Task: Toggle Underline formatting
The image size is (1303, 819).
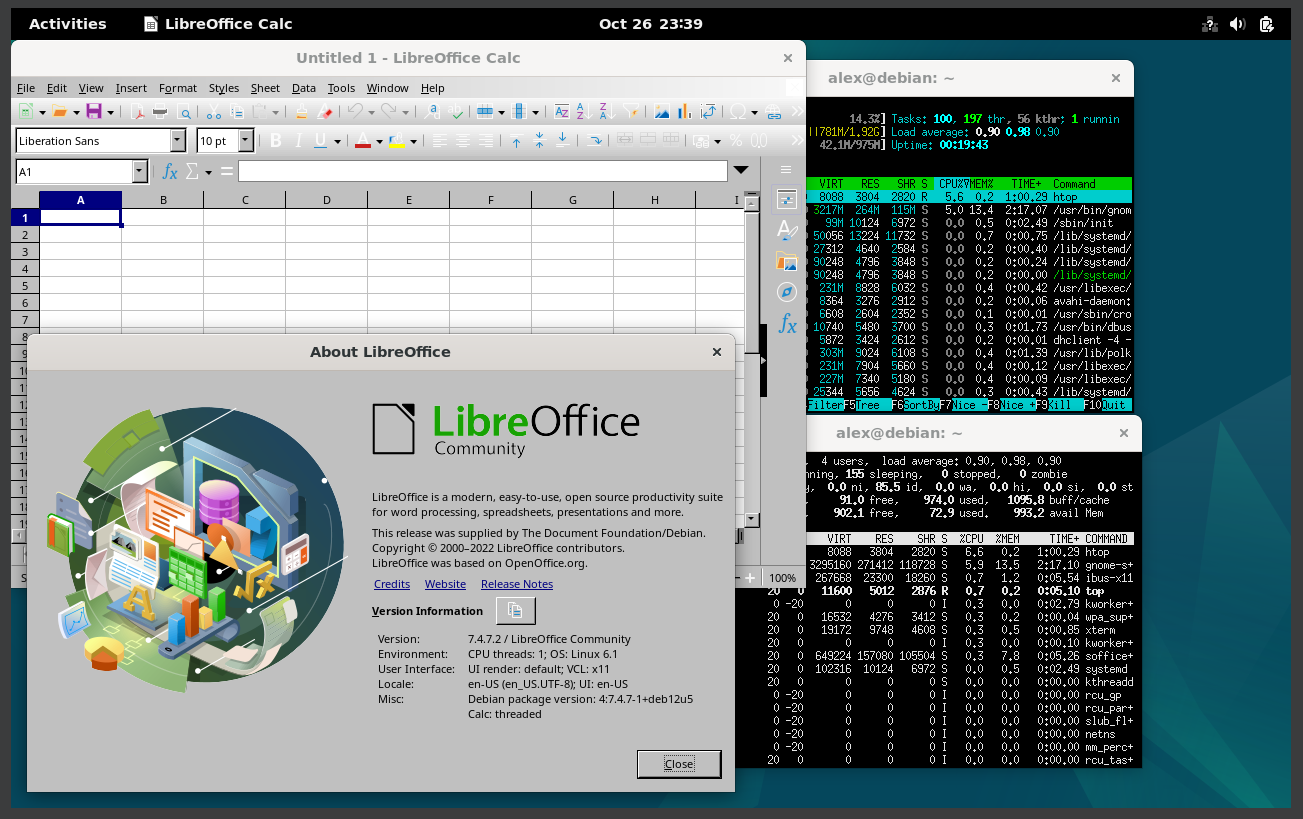Action: click(x=320, y=141)
